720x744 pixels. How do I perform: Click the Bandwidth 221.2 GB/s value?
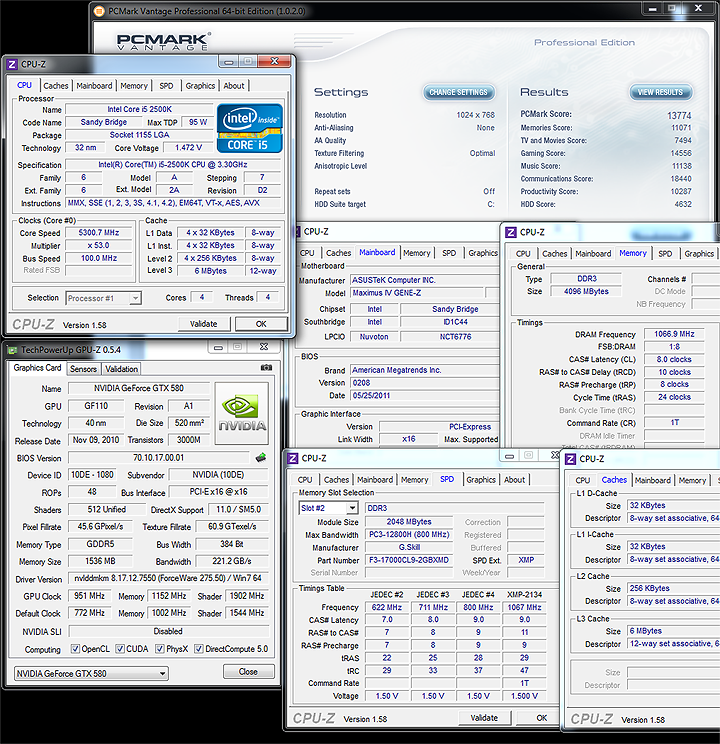[x=232, y=561]
